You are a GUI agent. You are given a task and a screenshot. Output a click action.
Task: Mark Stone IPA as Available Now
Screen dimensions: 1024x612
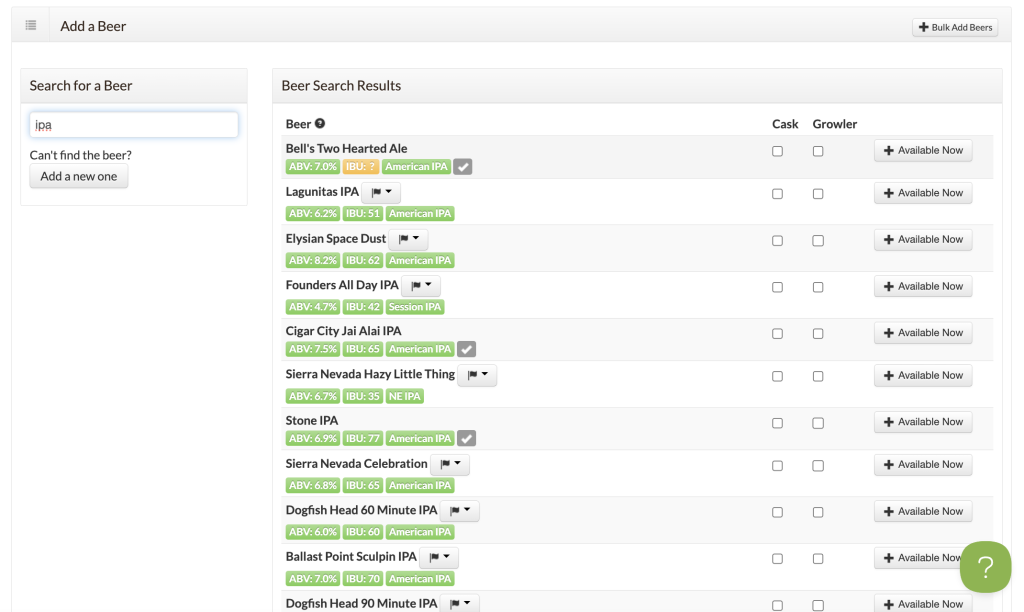pyautogui.click(x=923, y=422)
